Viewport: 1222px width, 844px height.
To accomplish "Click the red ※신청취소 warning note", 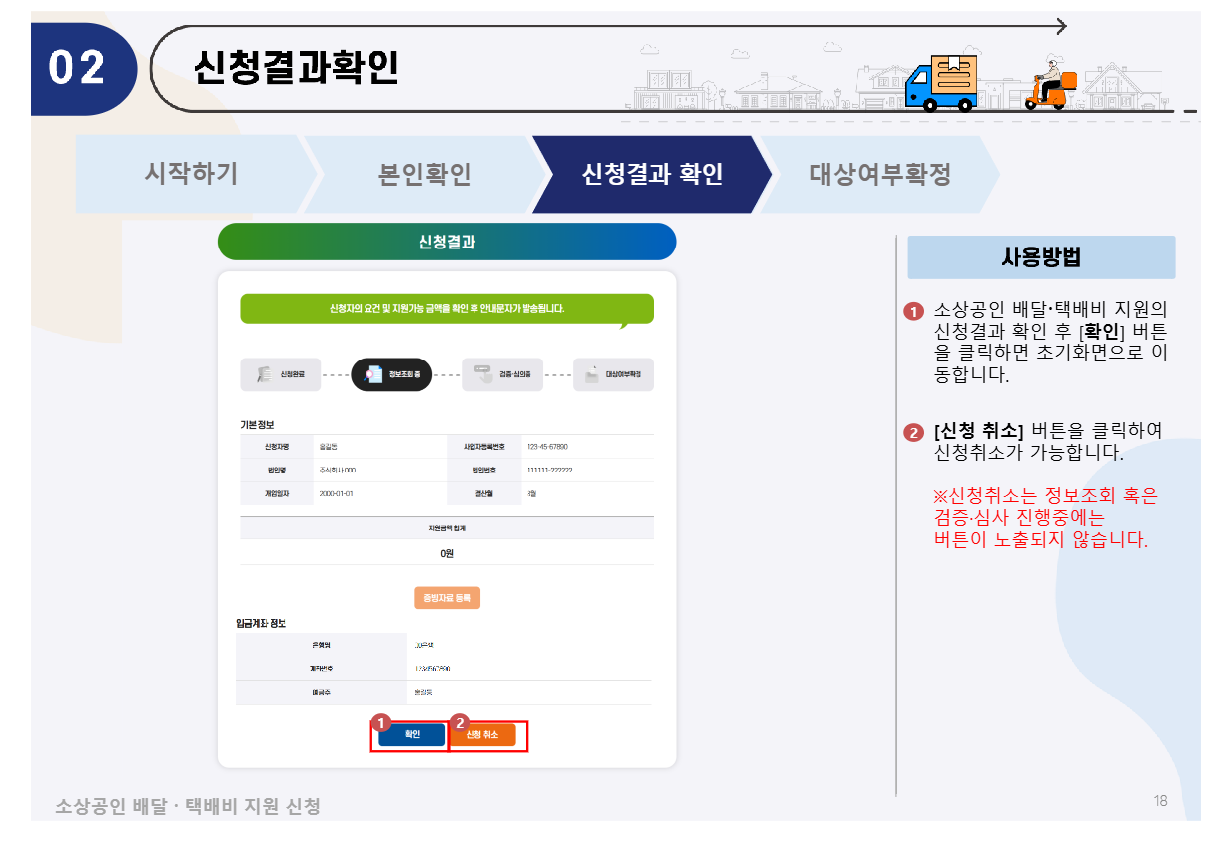I will [x=1045, y=518].
